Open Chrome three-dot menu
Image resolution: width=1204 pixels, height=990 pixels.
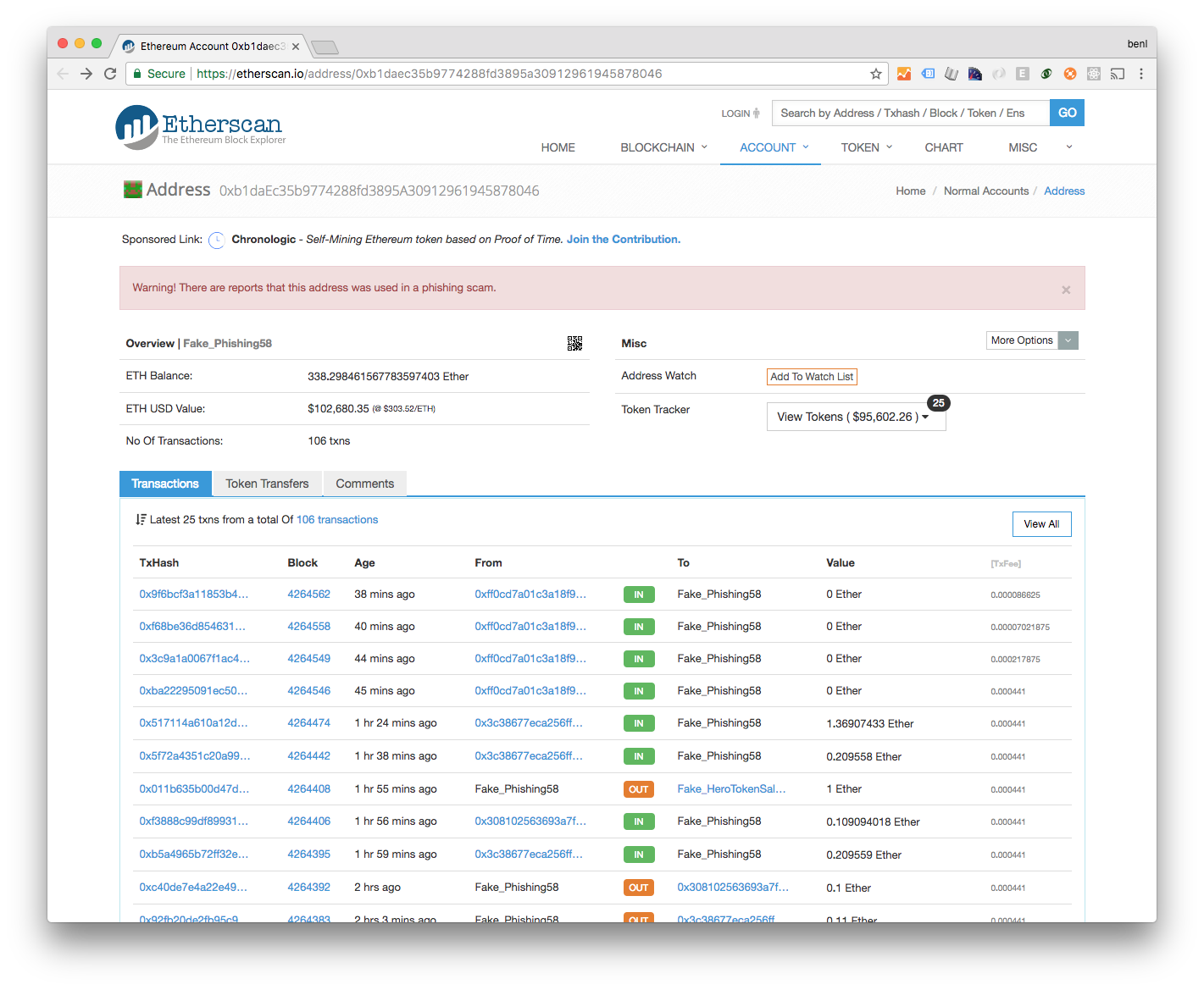tap(1141, 74)
